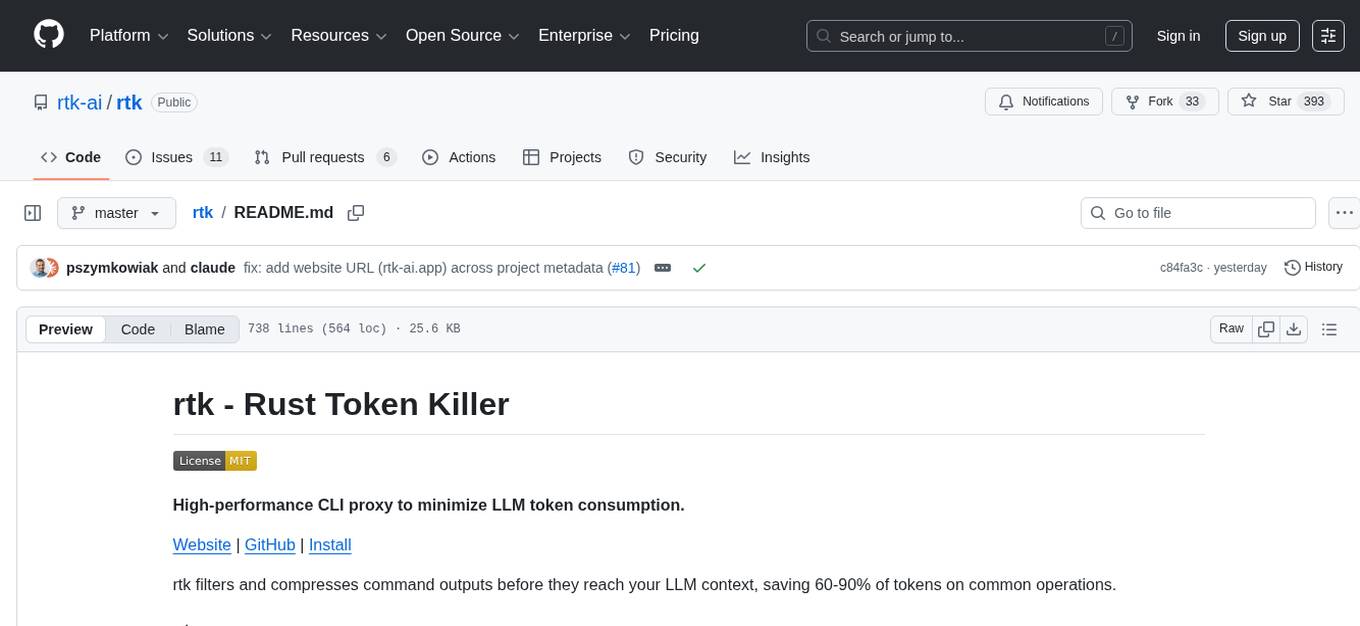Screen dimensions: 1360x626
Task: Open the notifications bell icon
Action: coord(1006,101)
